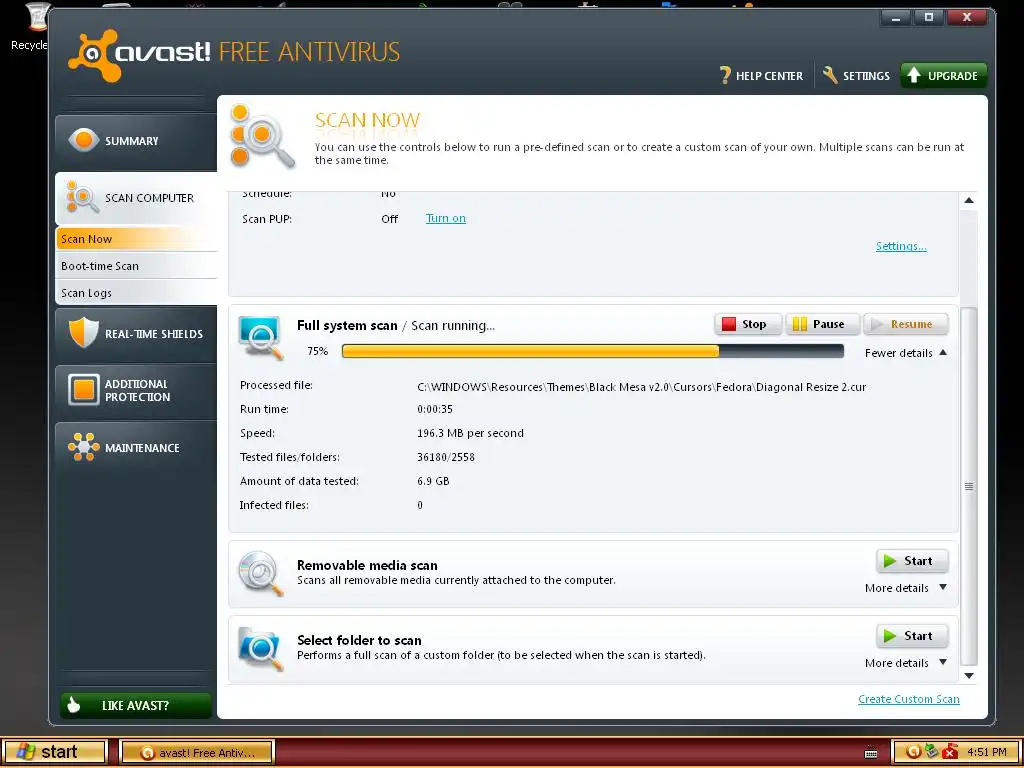The image size is (1024, 768).
Task: Open the Settings... link
Action: point(901,246)
